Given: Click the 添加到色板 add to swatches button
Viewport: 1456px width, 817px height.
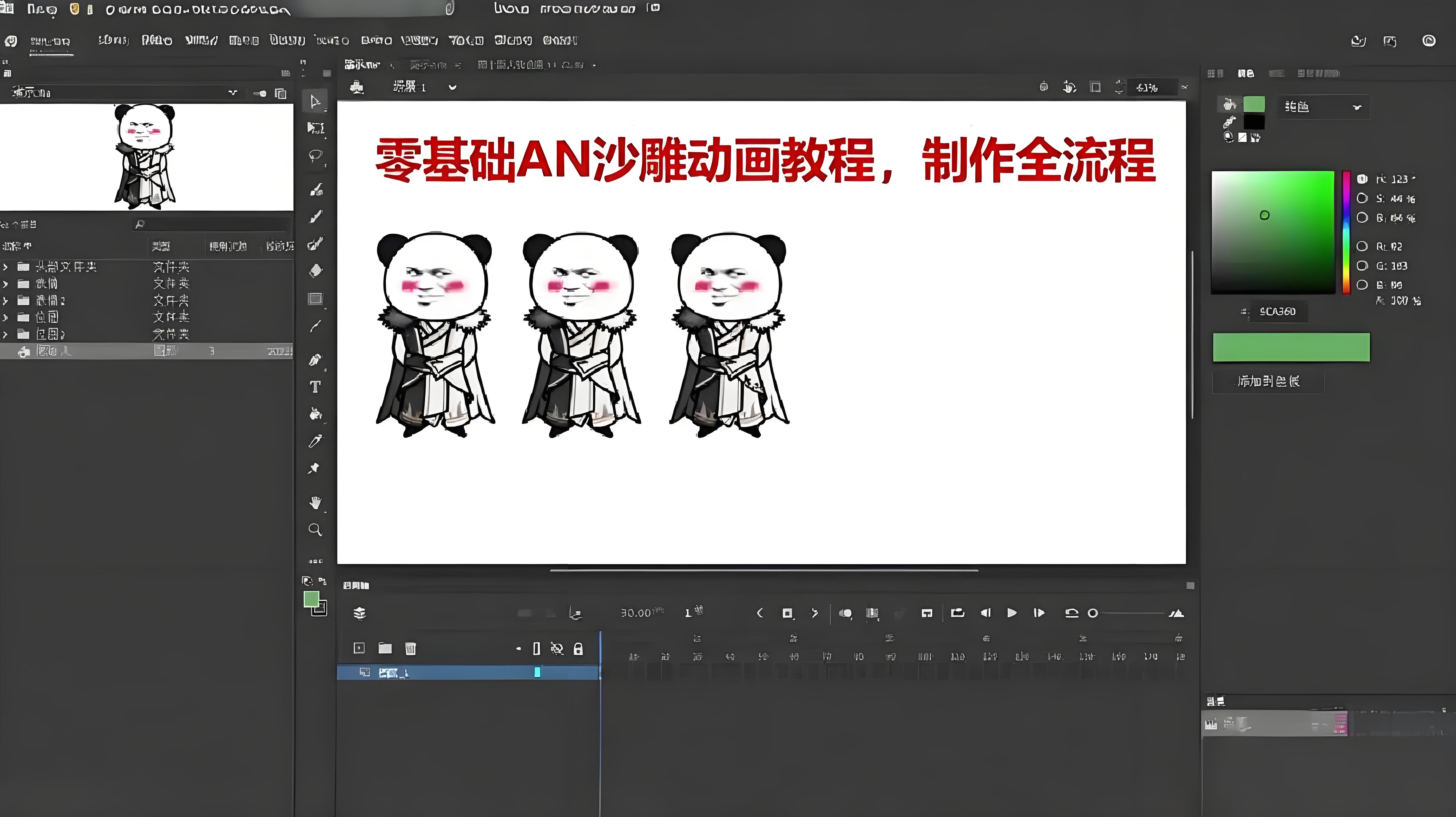Looking at the screenshot, I should (1268, 382).
